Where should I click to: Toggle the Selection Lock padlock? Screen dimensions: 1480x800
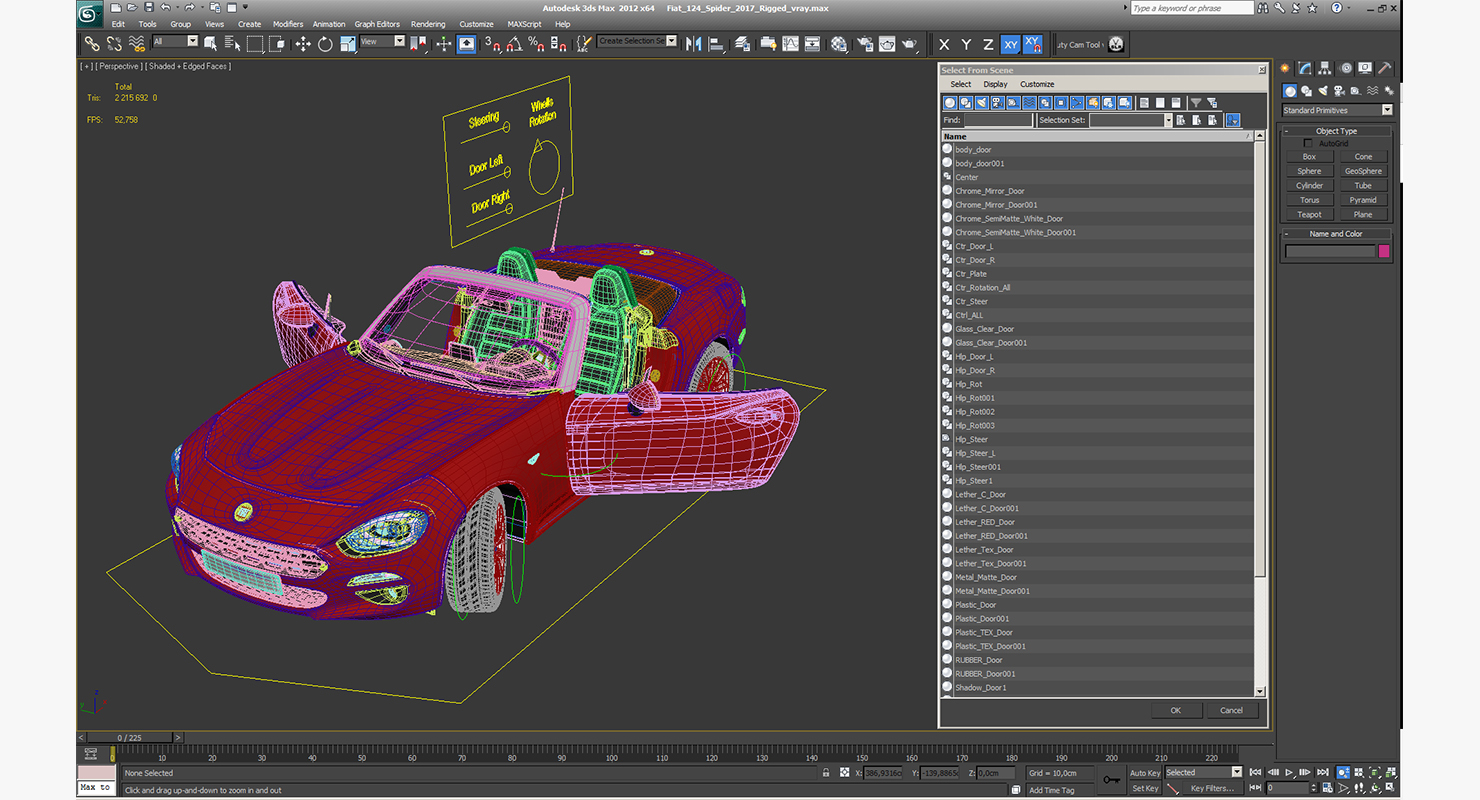[825, 773]
